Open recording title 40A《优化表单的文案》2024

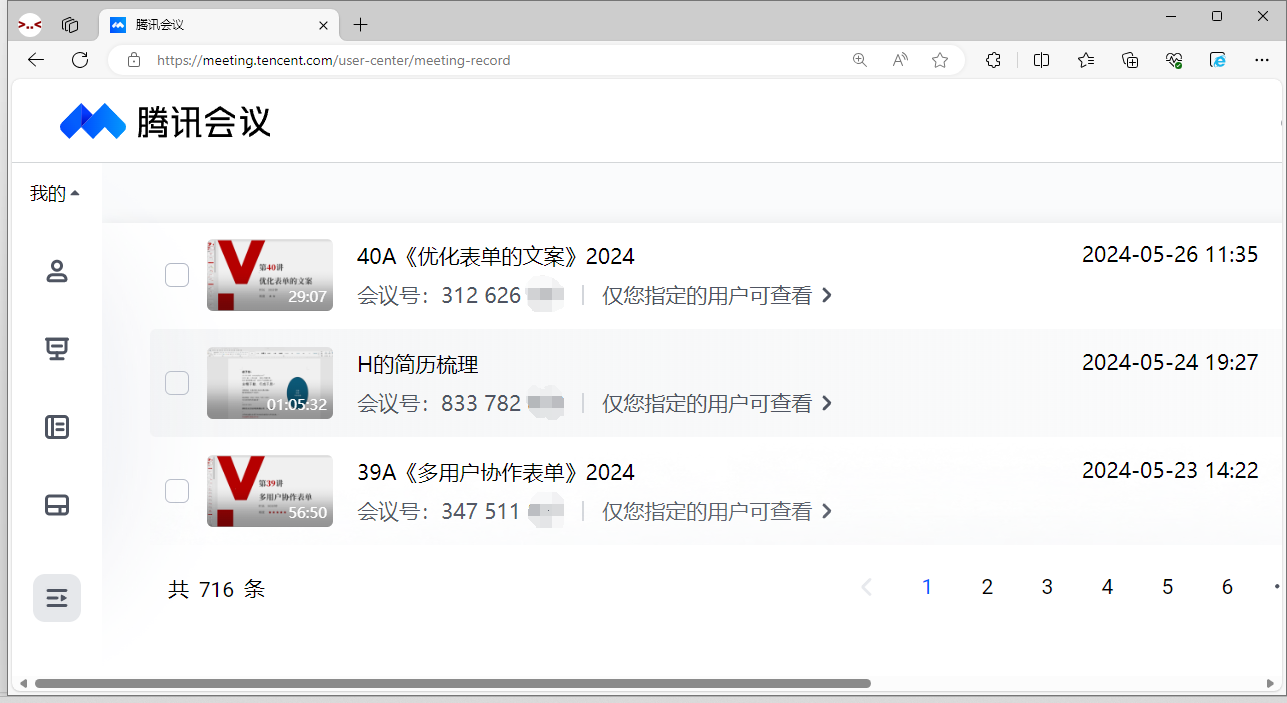(496, 257)
